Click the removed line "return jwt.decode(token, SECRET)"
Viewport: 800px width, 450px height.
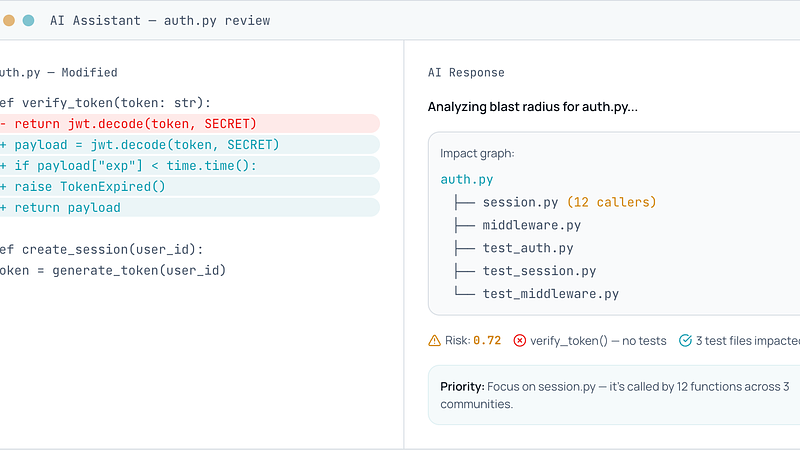tap(190, 123)
